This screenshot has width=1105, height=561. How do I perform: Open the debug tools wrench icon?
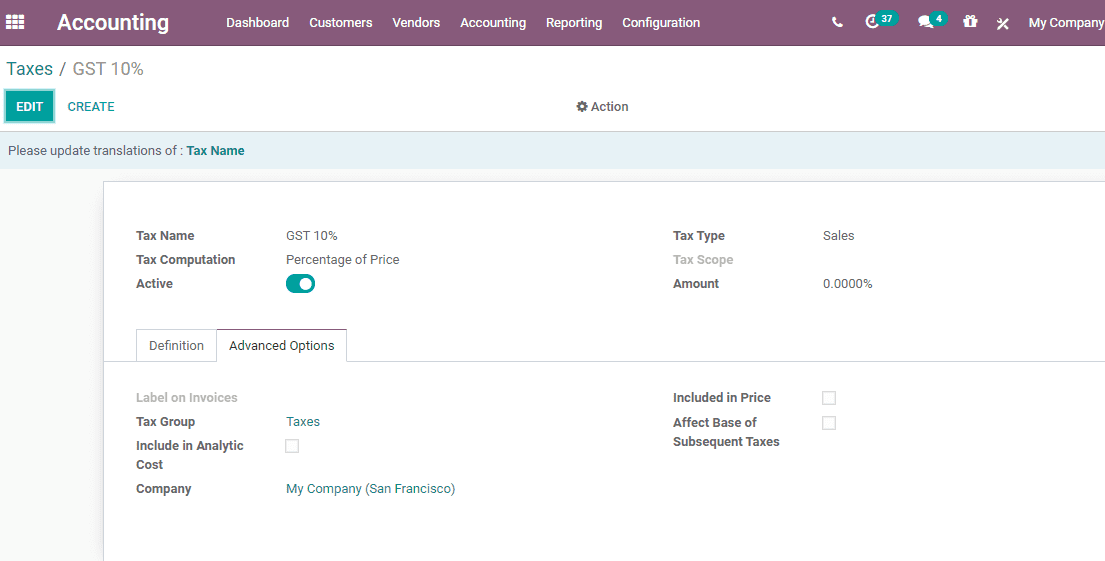click(x=1003, y=23)
